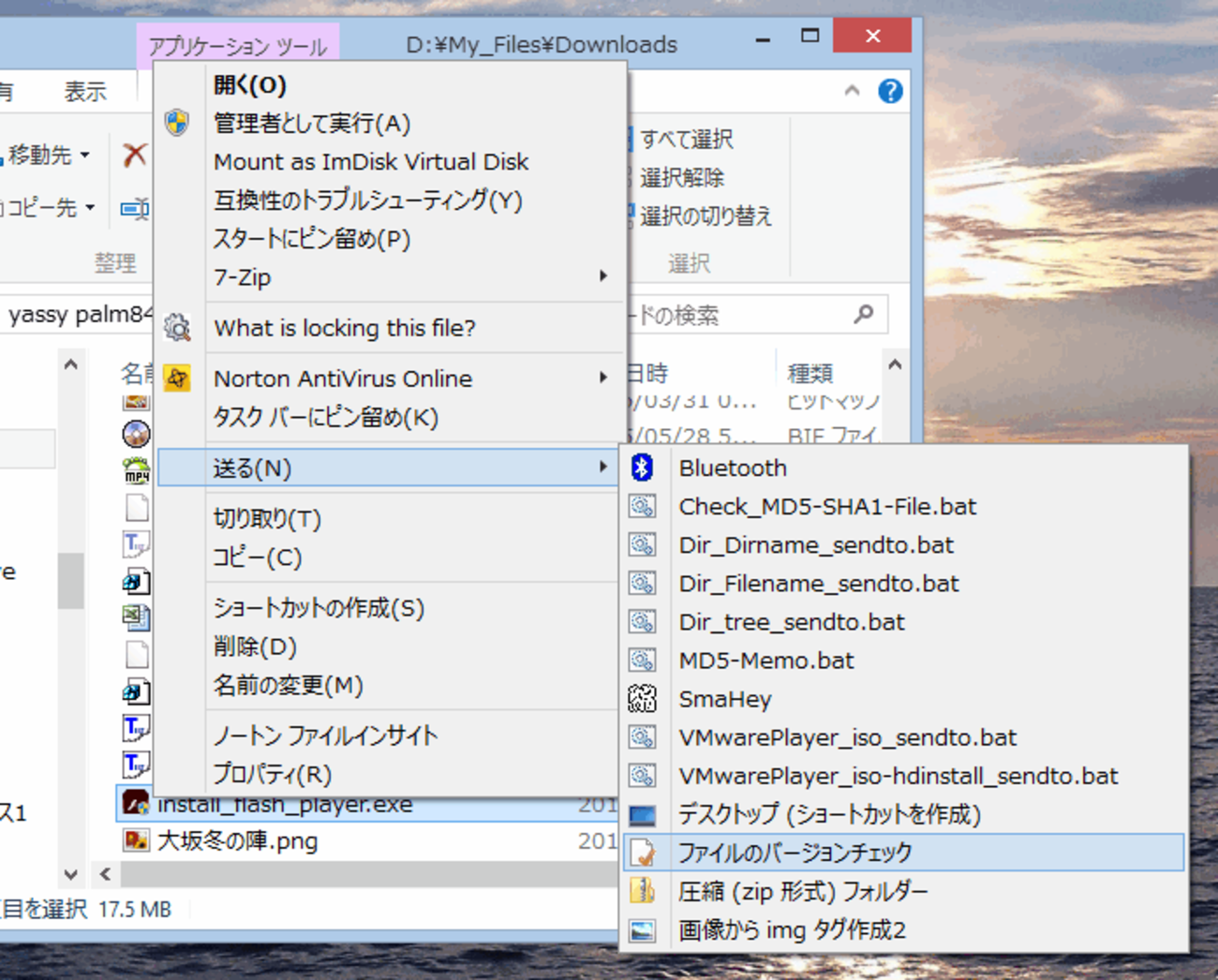1218x980 pixels.
Task: Select プロパティ(R) from context menu
Action: [272, 774]
